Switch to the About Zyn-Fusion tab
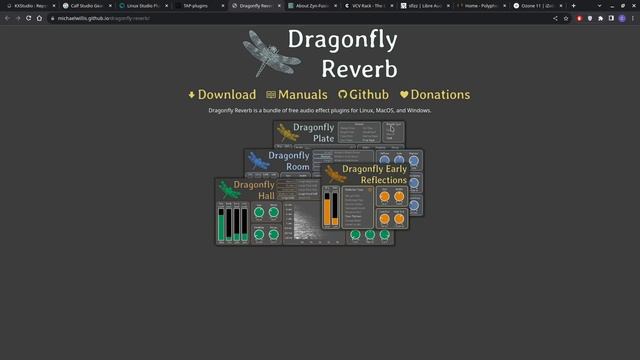The width and height of the screenshot is (640, 360). coord(311,6)
